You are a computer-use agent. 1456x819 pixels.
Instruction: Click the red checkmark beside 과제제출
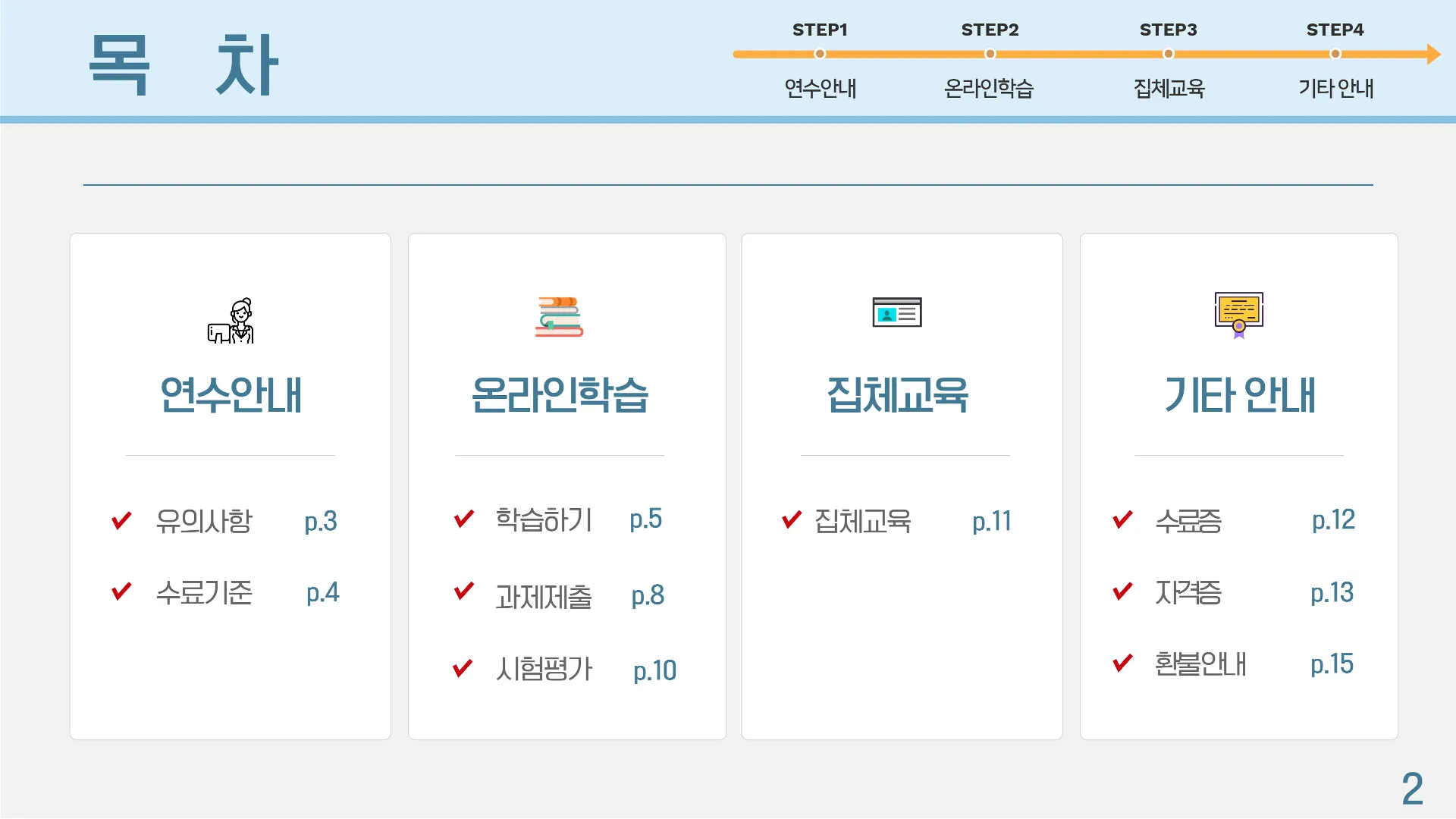463,591
